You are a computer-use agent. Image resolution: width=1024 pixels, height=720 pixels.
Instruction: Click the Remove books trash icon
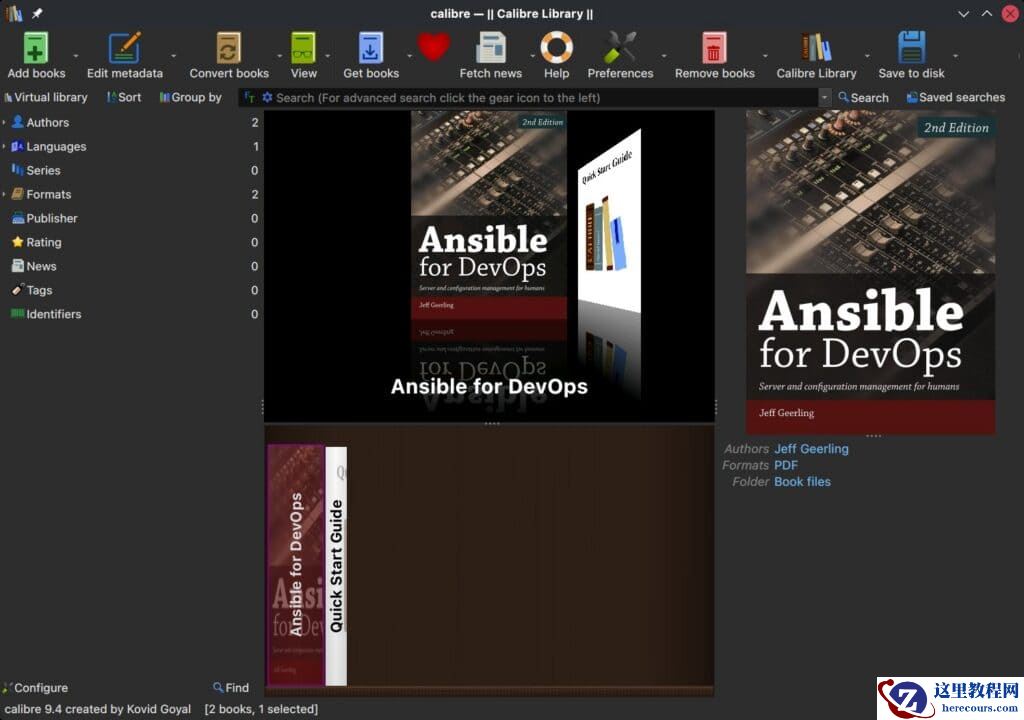click(714, 47)
